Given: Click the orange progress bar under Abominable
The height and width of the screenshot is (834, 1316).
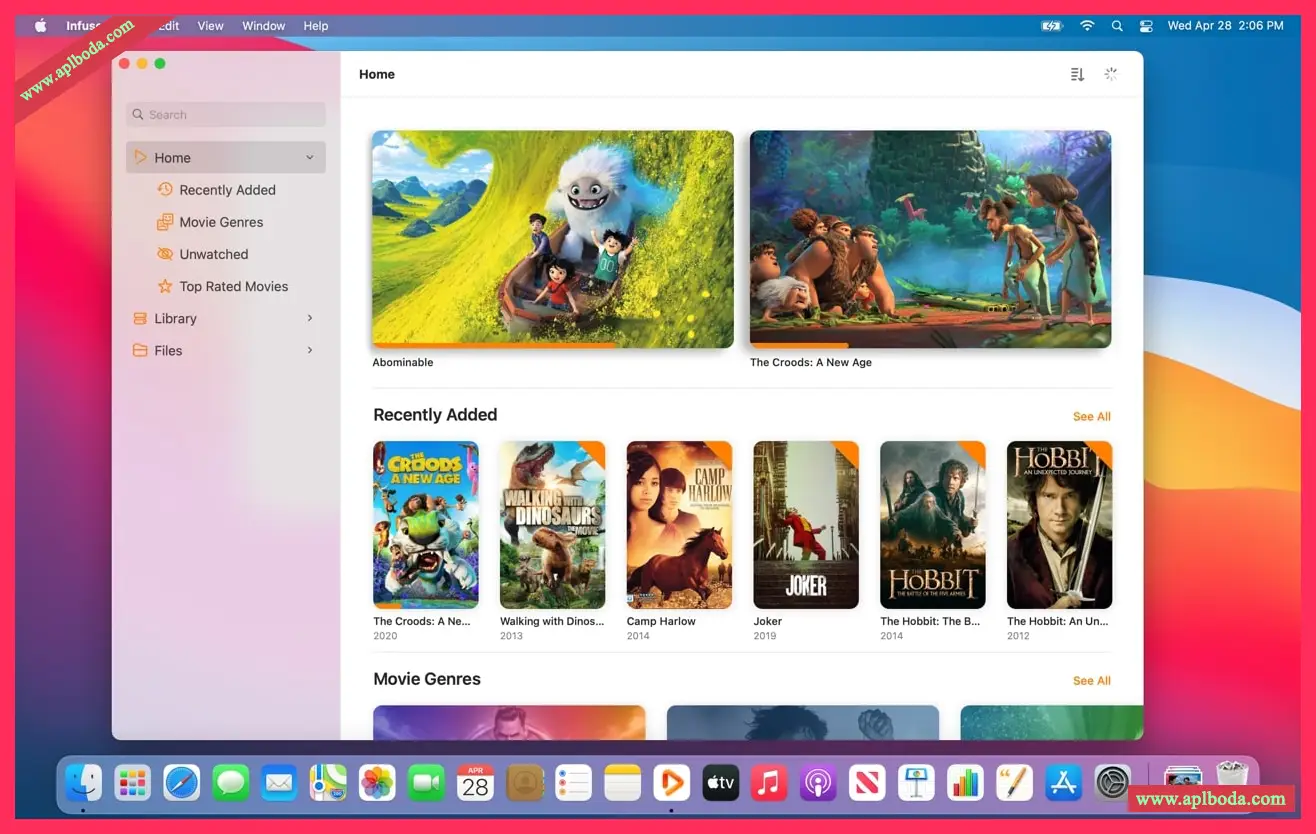Looking at the screenshot, I should 494,345.
